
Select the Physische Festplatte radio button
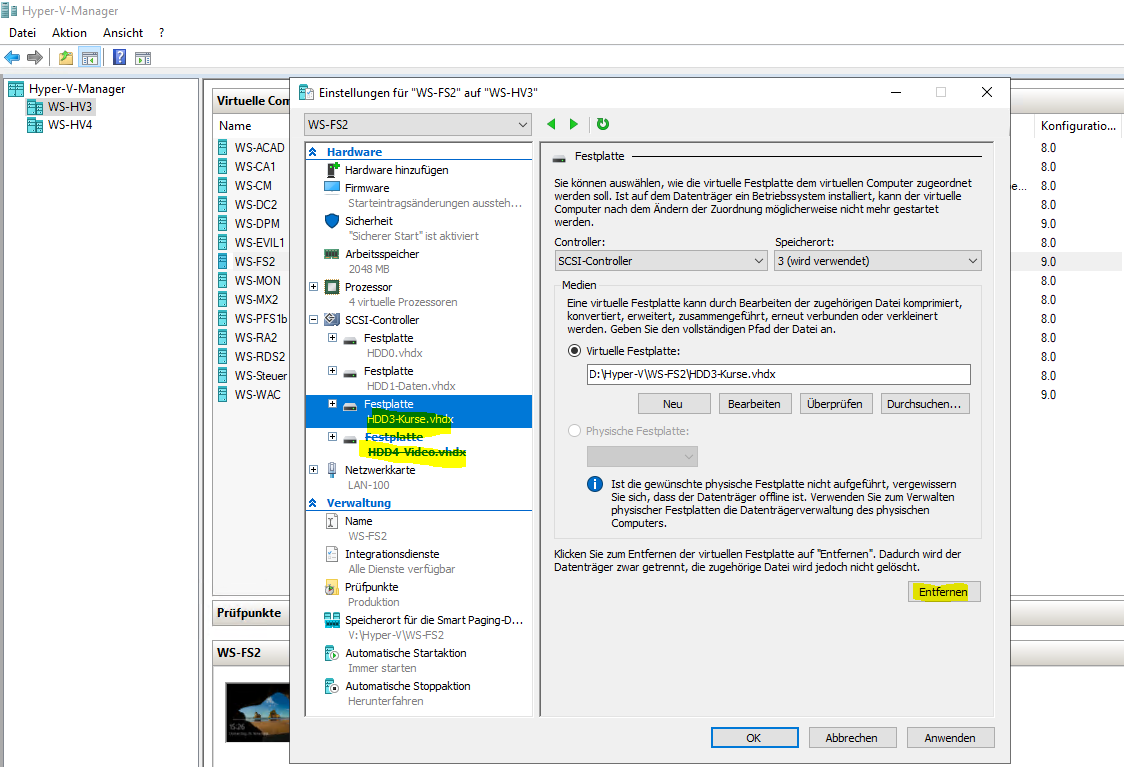pyautogui.click(x=574, y=431)
